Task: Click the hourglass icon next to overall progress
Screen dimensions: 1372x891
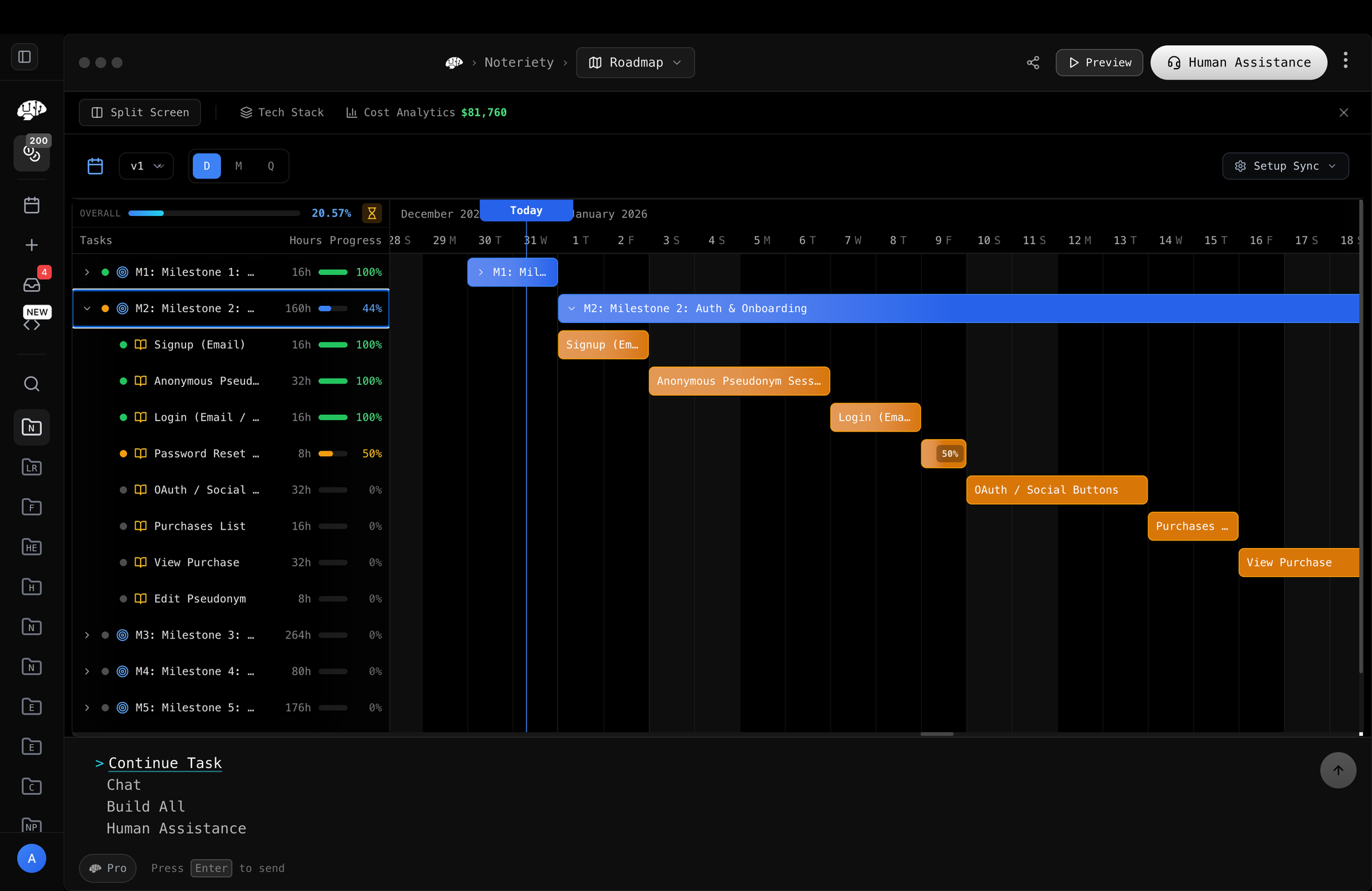Action: [x=372, y=213]
